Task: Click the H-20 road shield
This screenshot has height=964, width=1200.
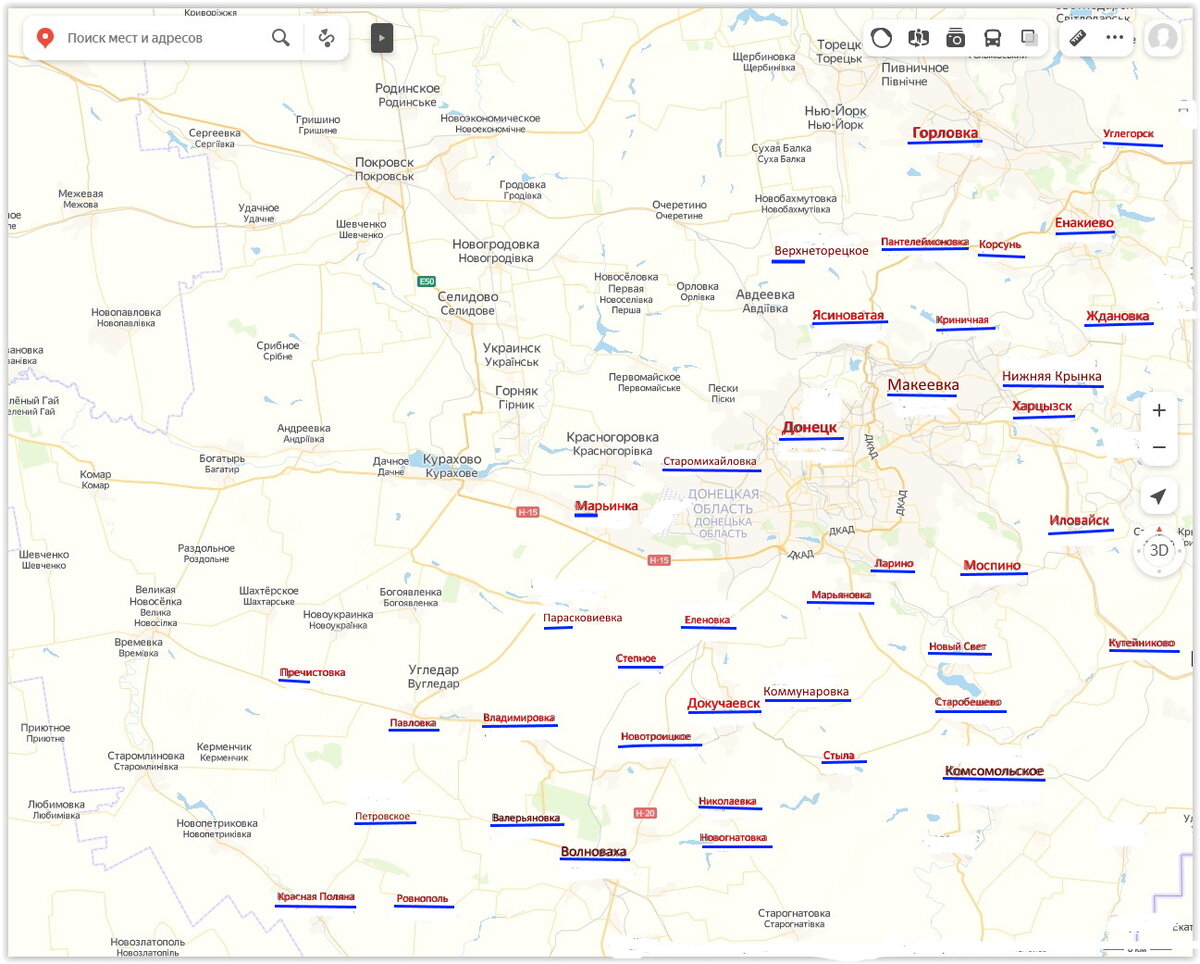Action: pos(645,813)
